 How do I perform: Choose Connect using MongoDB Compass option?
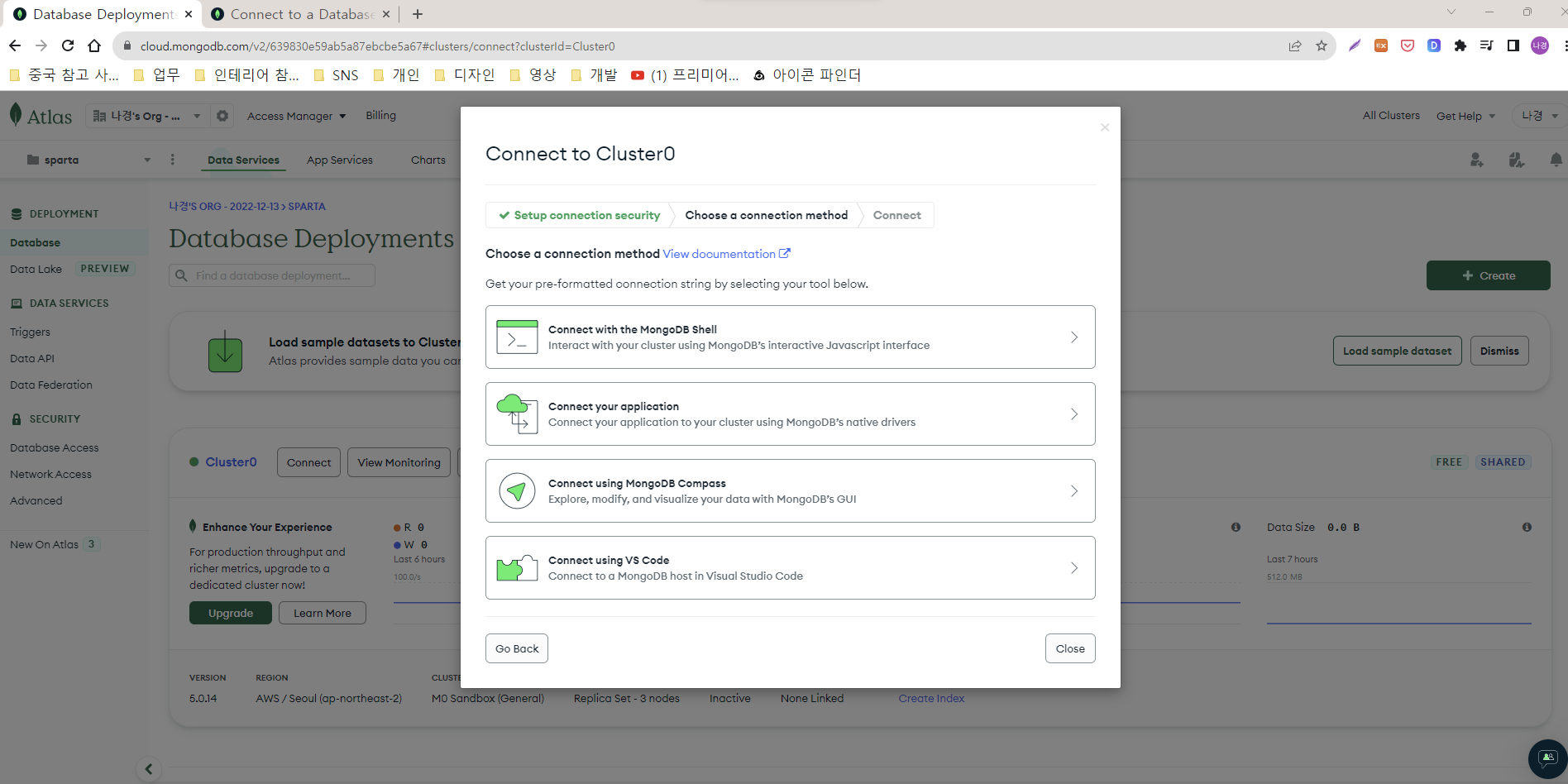790,491
